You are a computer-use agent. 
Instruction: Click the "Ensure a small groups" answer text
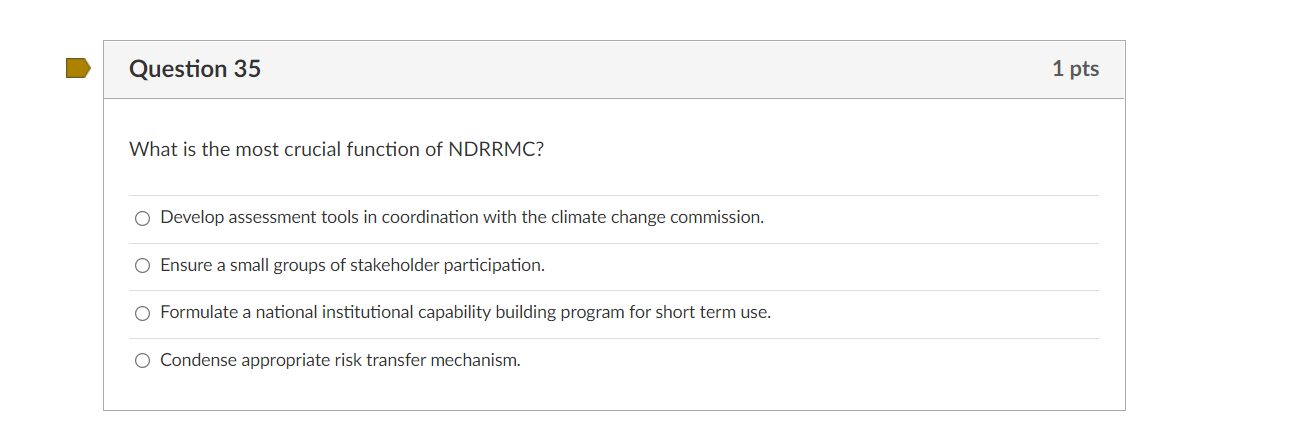tap(352, 265)
